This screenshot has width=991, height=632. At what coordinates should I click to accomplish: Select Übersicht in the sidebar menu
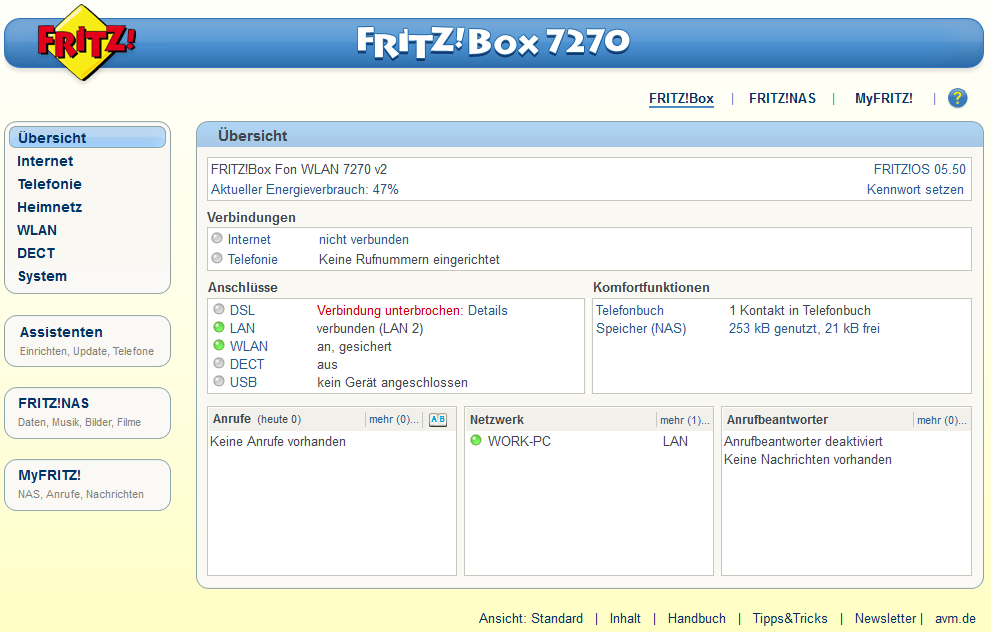tap(87, 137)
